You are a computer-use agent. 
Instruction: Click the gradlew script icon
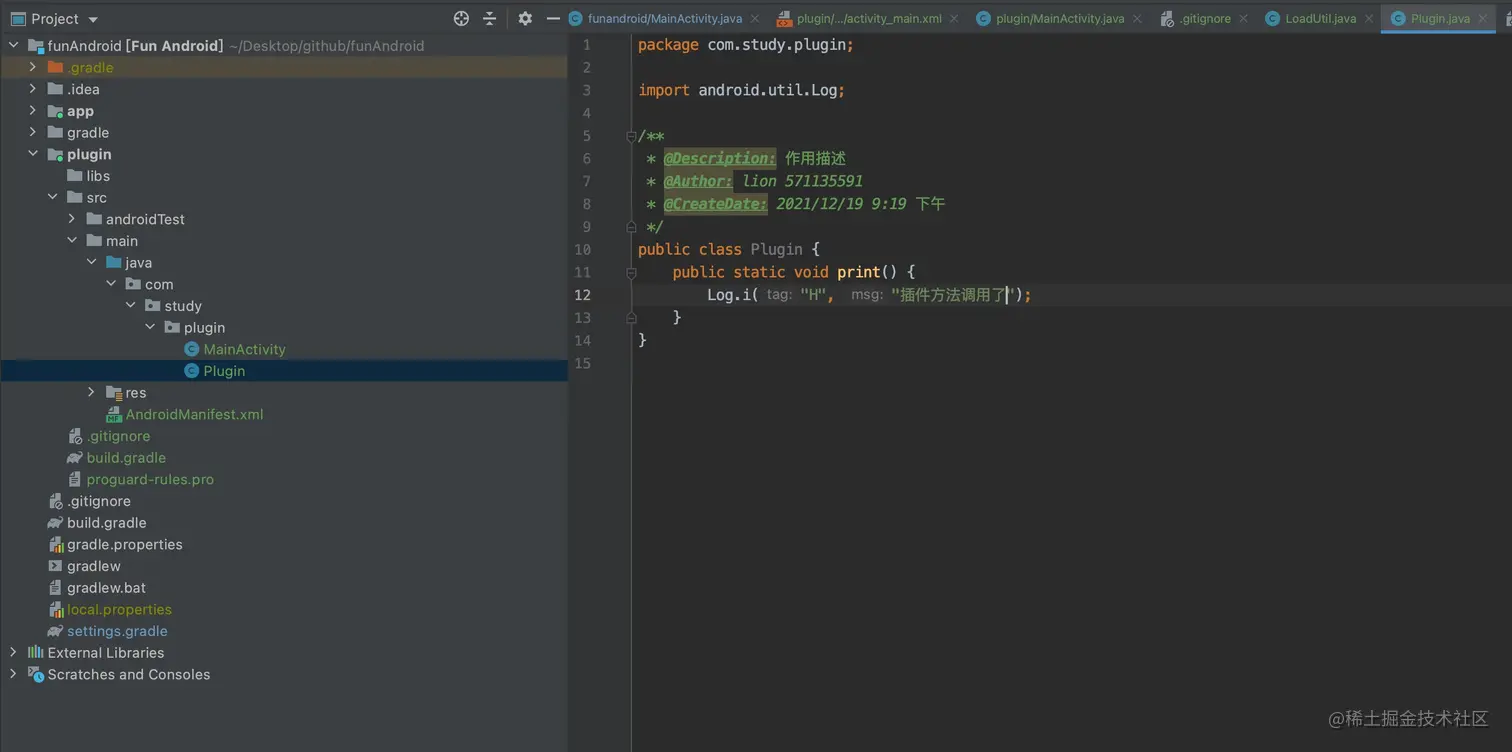point(56,566)
